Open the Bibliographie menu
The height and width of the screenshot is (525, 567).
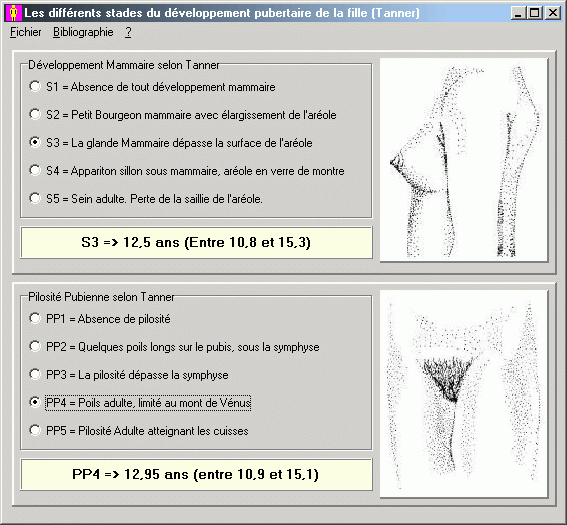(x=83, y=32)
